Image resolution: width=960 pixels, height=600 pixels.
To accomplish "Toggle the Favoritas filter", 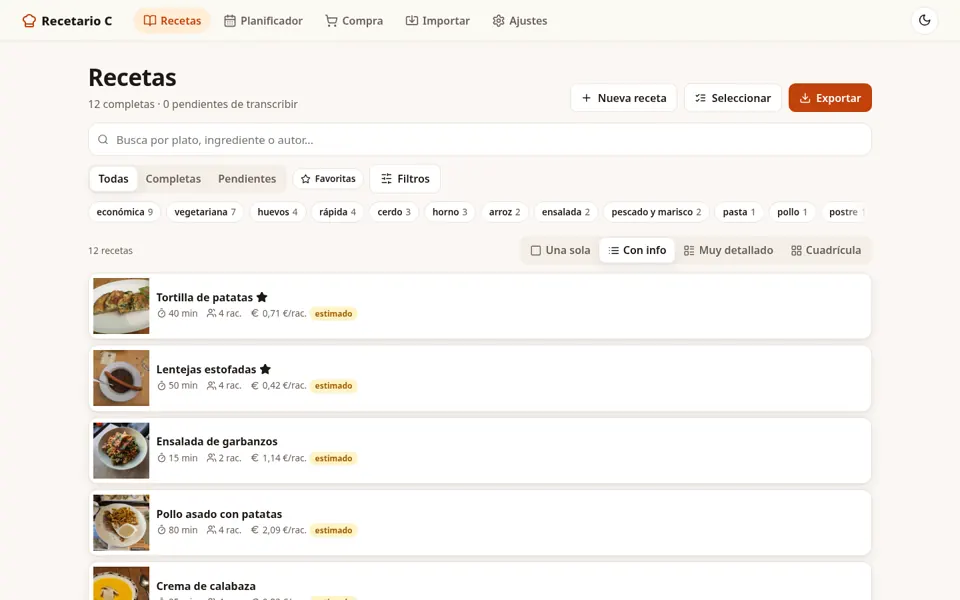I will click(x=328, y=179).
